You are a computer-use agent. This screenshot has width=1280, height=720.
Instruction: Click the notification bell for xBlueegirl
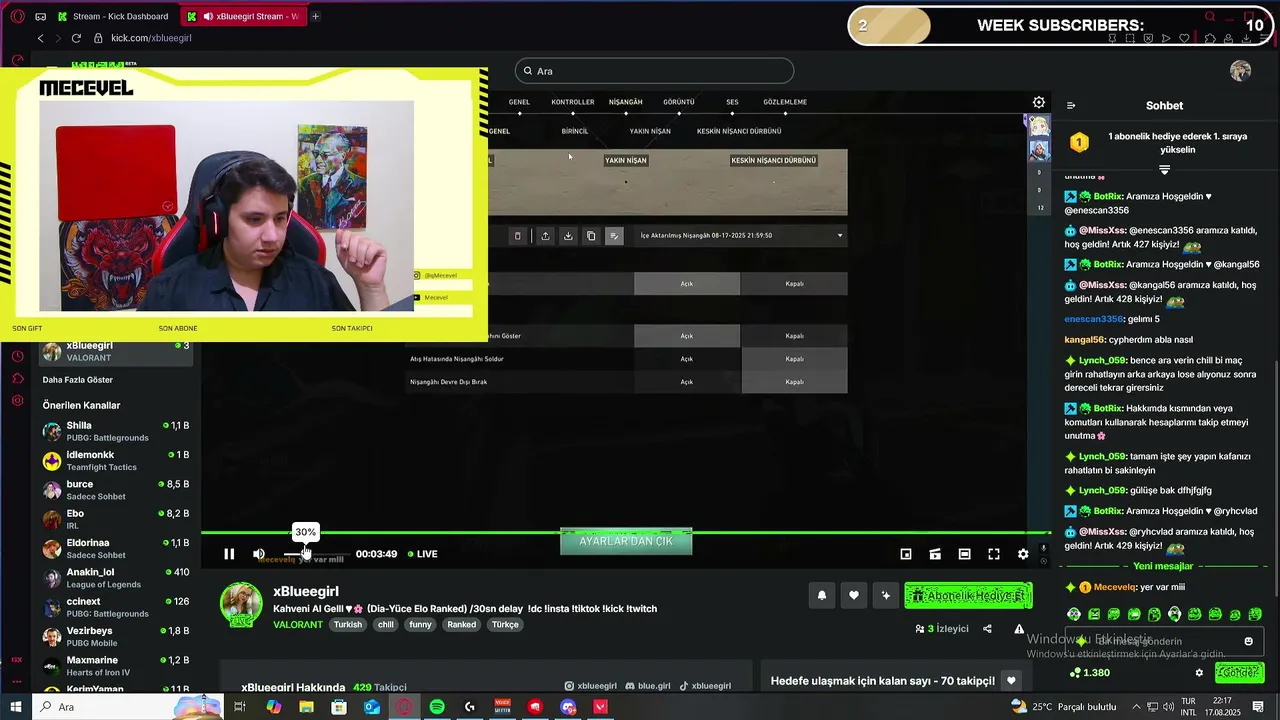(x=822, y=595)
